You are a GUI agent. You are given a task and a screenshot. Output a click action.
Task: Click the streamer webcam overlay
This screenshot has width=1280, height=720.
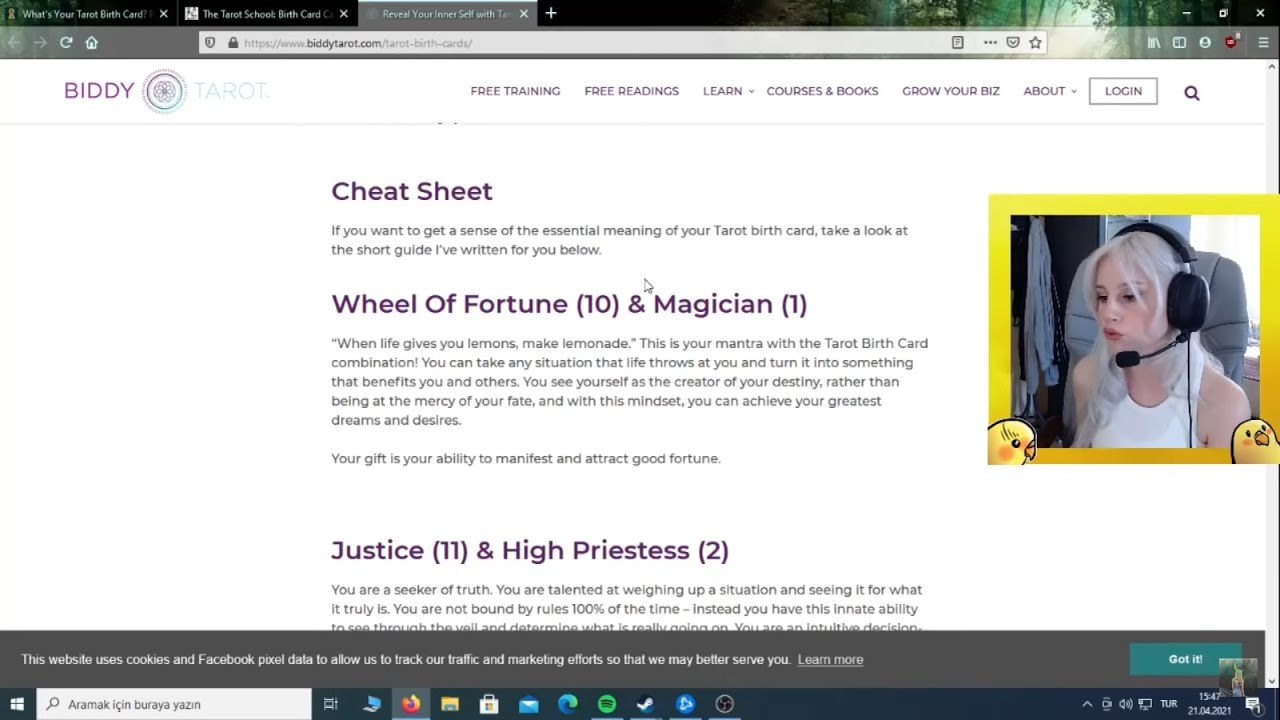click(1134, 330)
